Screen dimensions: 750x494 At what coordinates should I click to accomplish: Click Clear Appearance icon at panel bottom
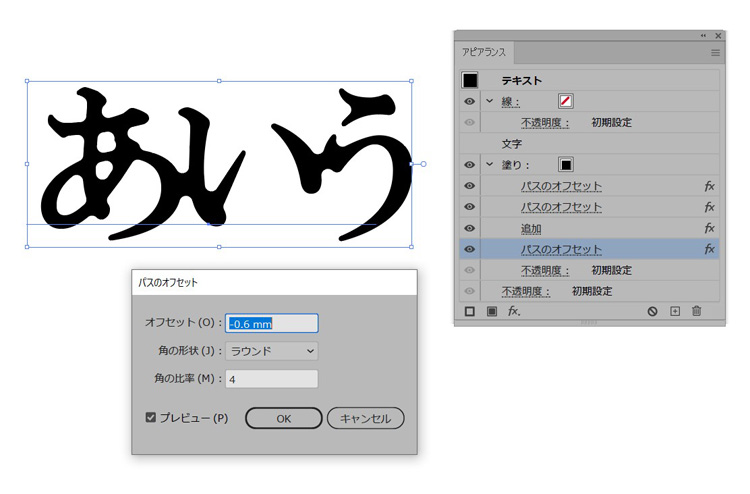click(652, 311)
